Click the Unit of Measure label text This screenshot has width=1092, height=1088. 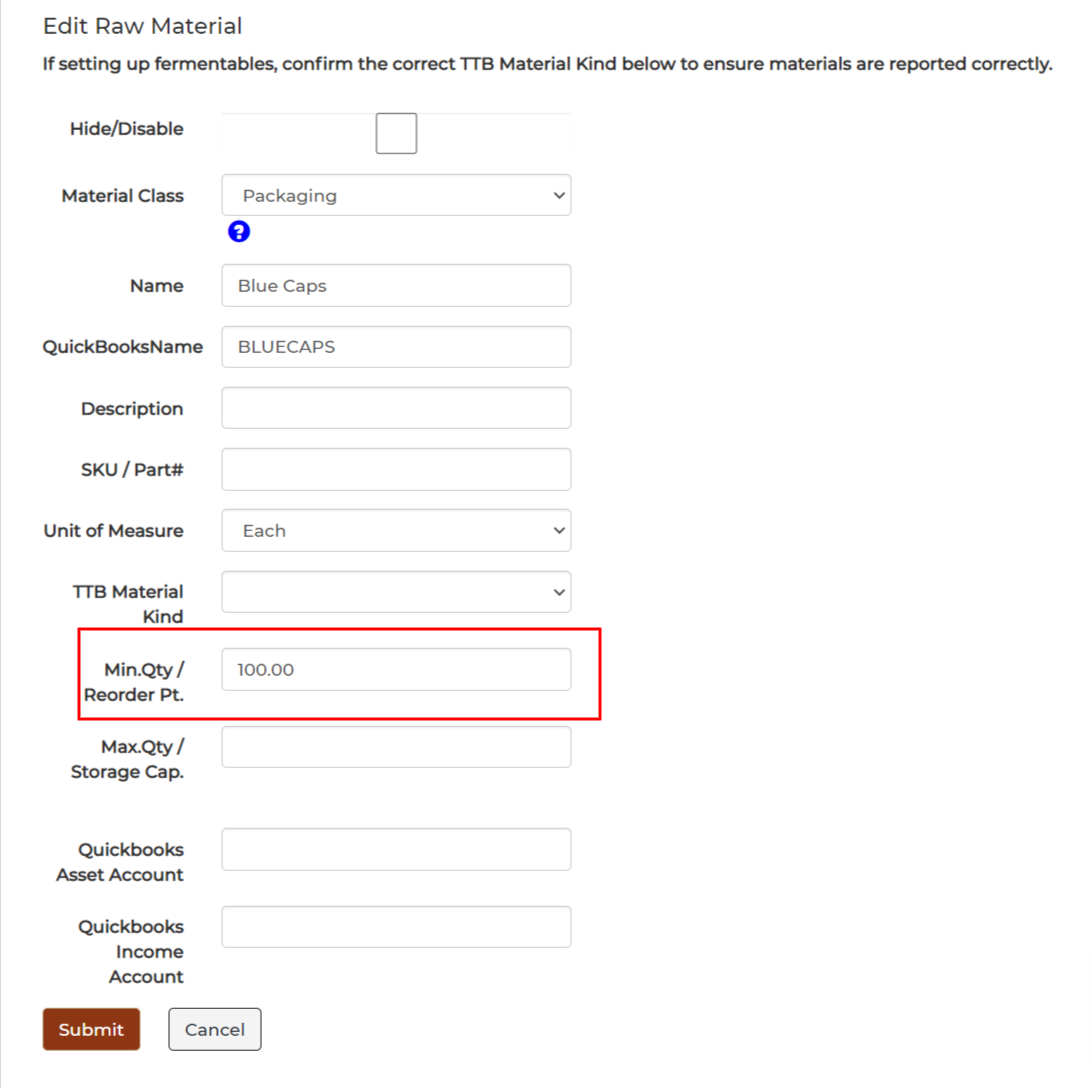114,531
